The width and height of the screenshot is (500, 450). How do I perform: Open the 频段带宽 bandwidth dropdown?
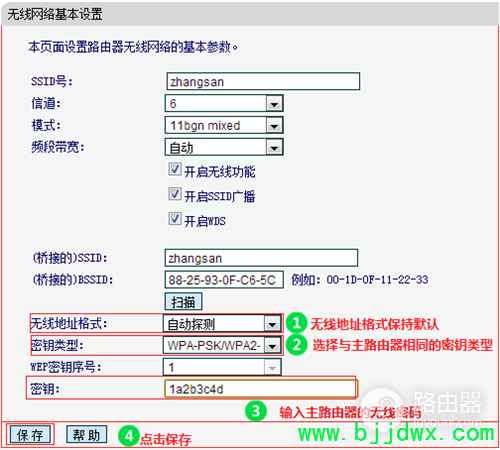tap(224, 147)
